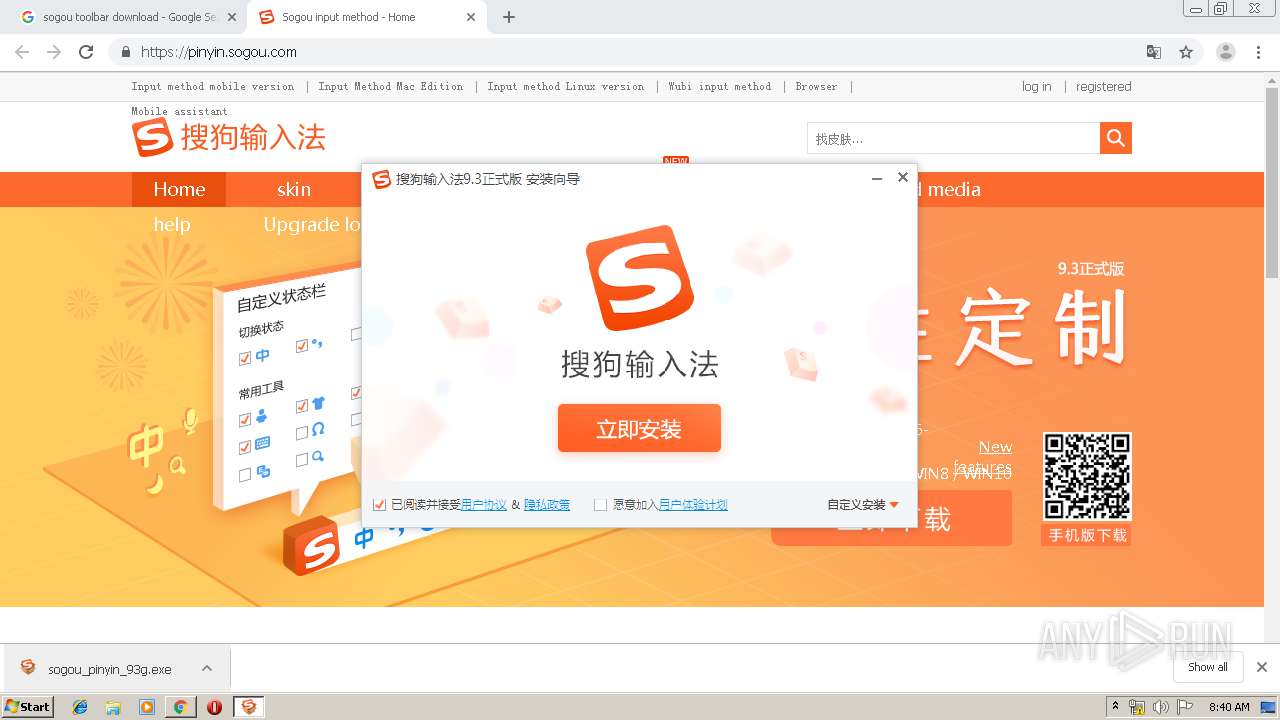Screen dimensions: 1280x720
Task: Show hidden system tray icons
Action: tap(1115, 707)
